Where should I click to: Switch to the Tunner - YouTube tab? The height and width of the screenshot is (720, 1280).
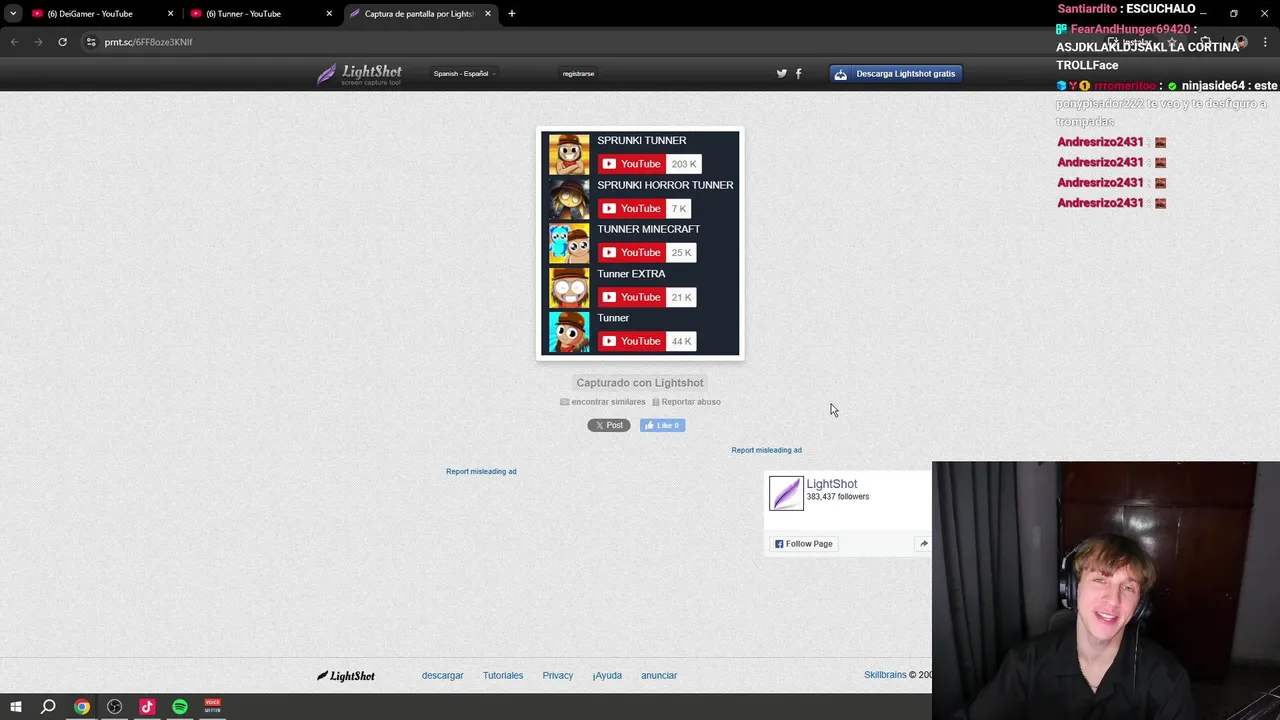tap(261, 14)
